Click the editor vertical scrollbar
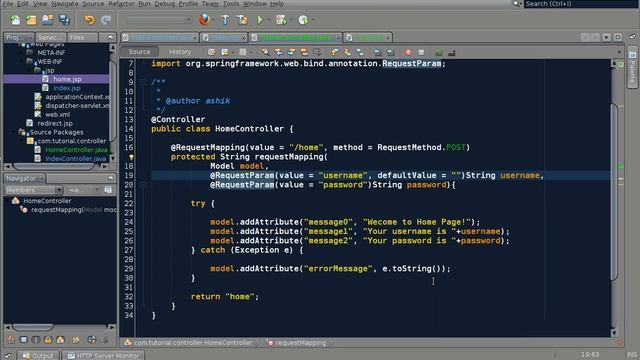Screen dimensions: 640x360 (x=614, y=192)
